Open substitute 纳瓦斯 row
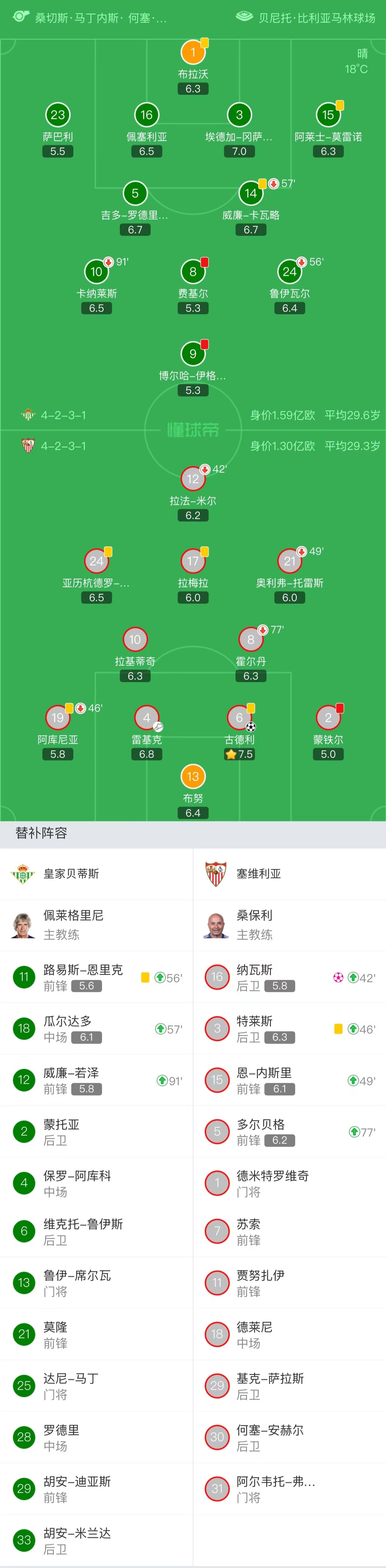 pyautogui.click(x=290, y=978)
